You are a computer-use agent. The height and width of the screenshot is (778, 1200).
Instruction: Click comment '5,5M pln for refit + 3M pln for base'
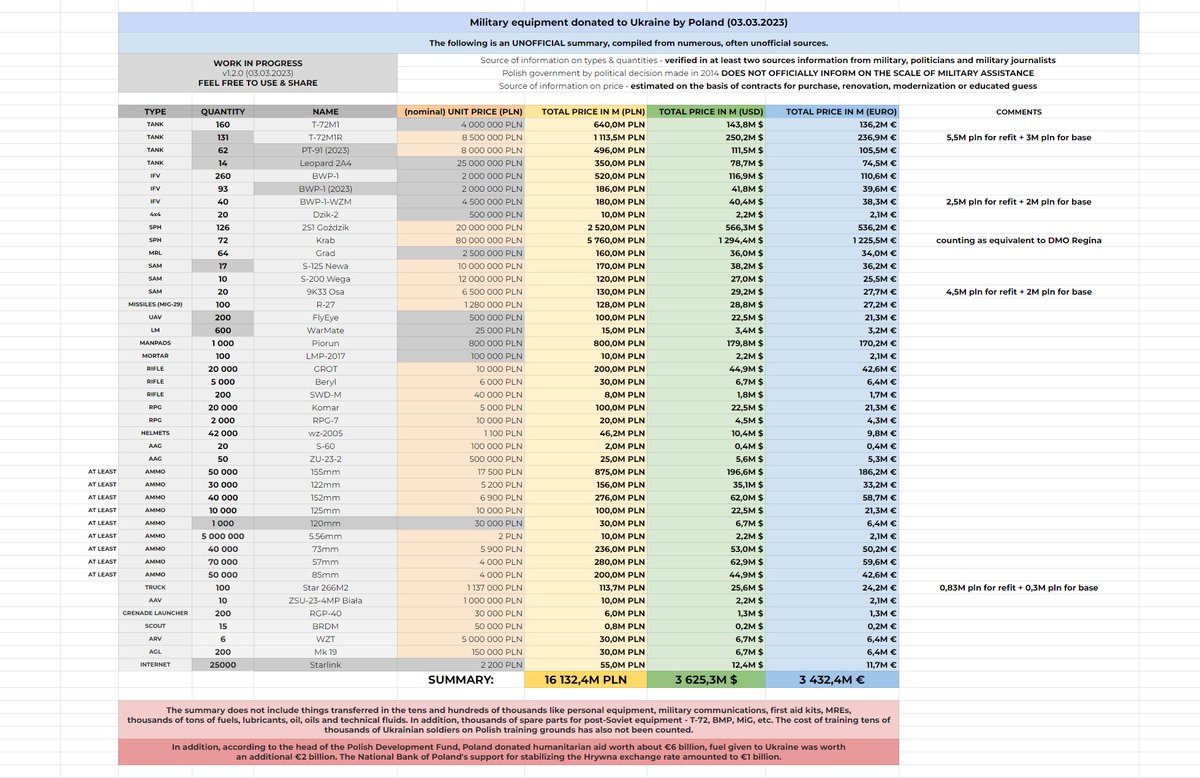(x=1019, y=137)
